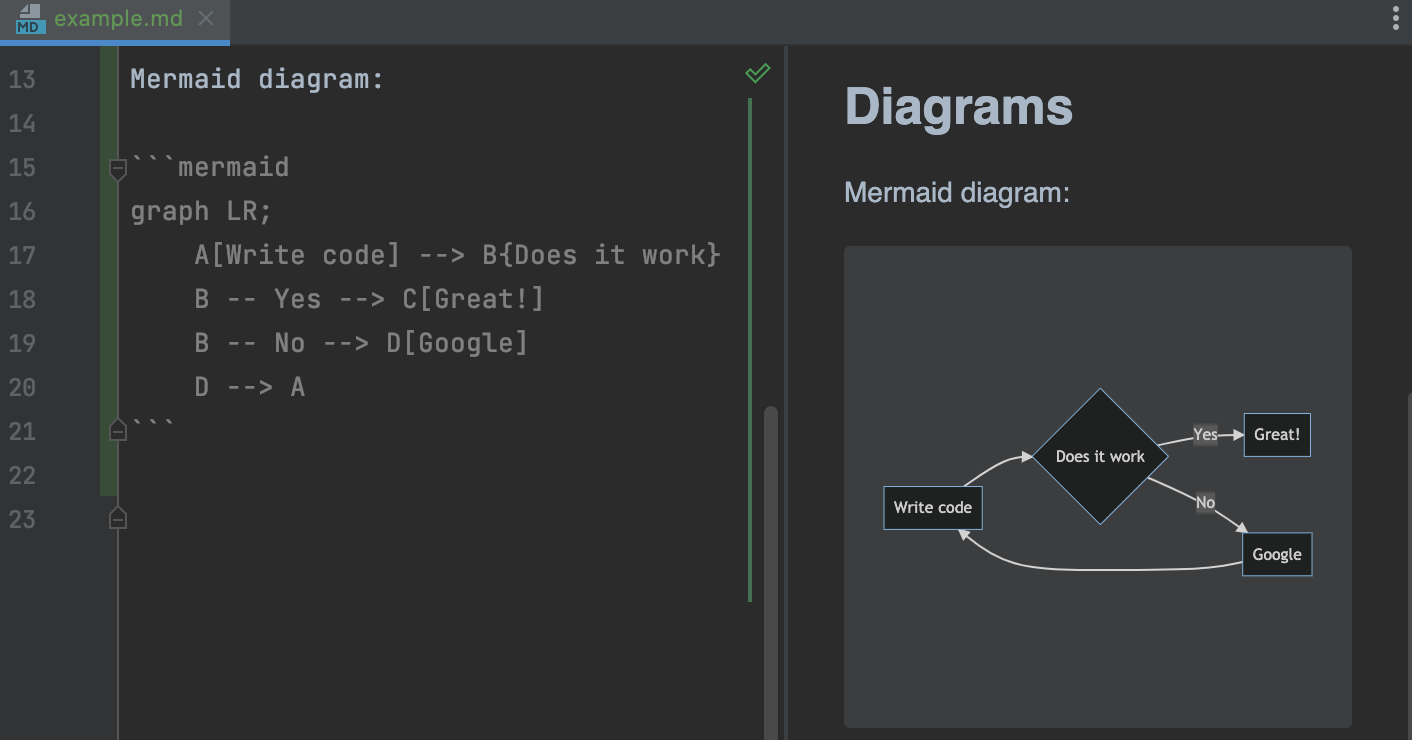
Task: Click line number 16 in gutter
Action: (x=22, y=211)
